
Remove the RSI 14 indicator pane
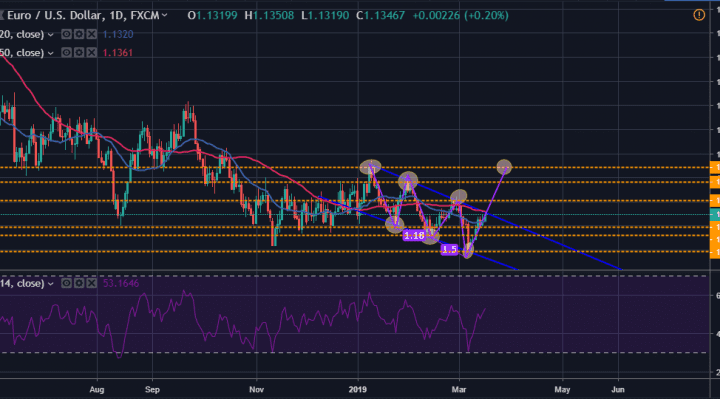tap(92, 283)
